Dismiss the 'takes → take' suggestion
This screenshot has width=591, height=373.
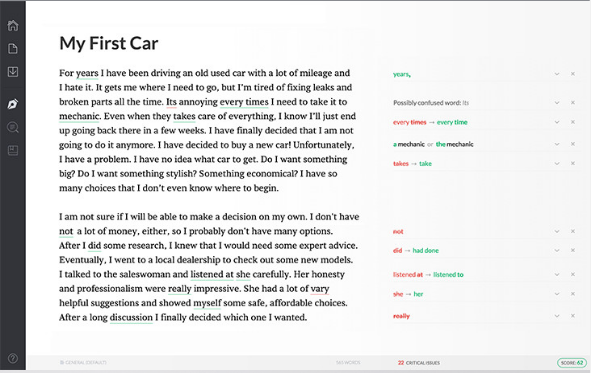coord(573,163)
